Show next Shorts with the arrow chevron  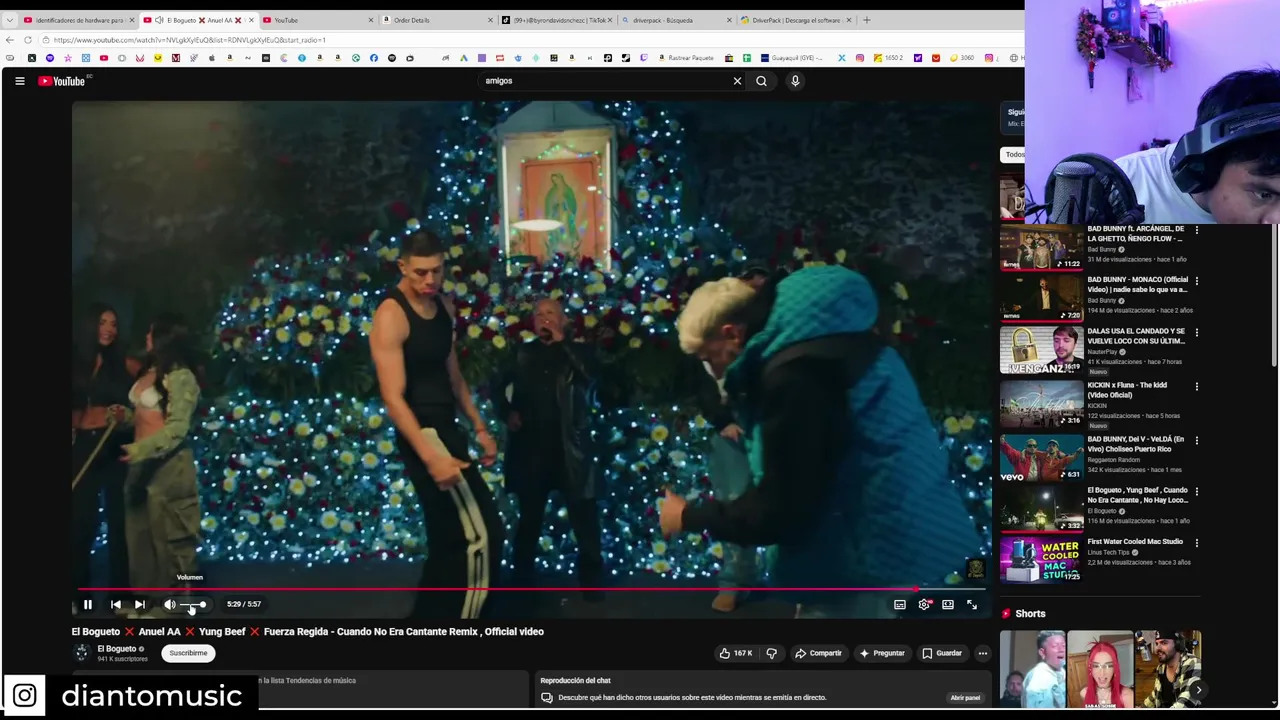[1198, 689]
